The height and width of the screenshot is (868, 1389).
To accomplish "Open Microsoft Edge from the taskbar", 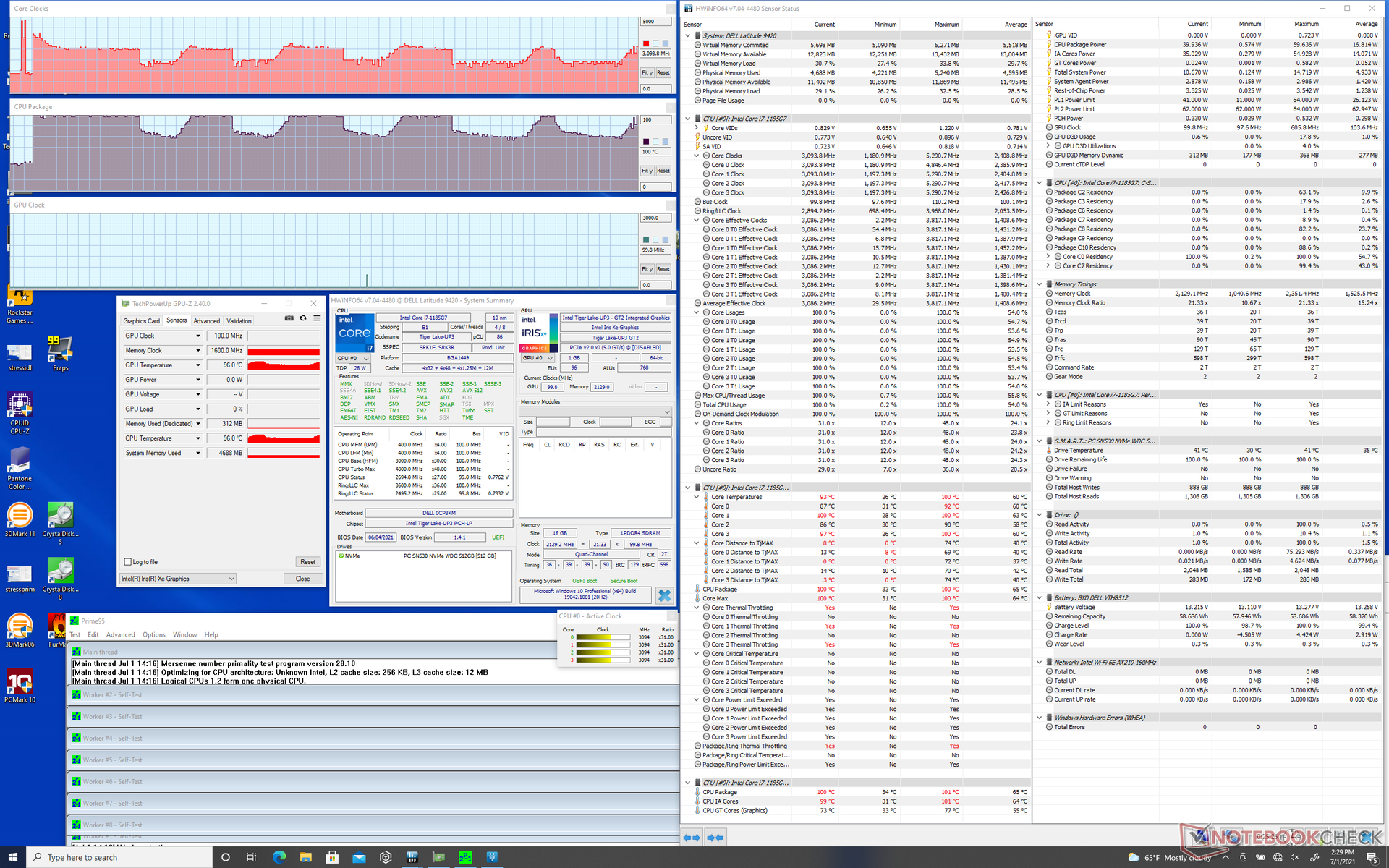I will [279, 857].
